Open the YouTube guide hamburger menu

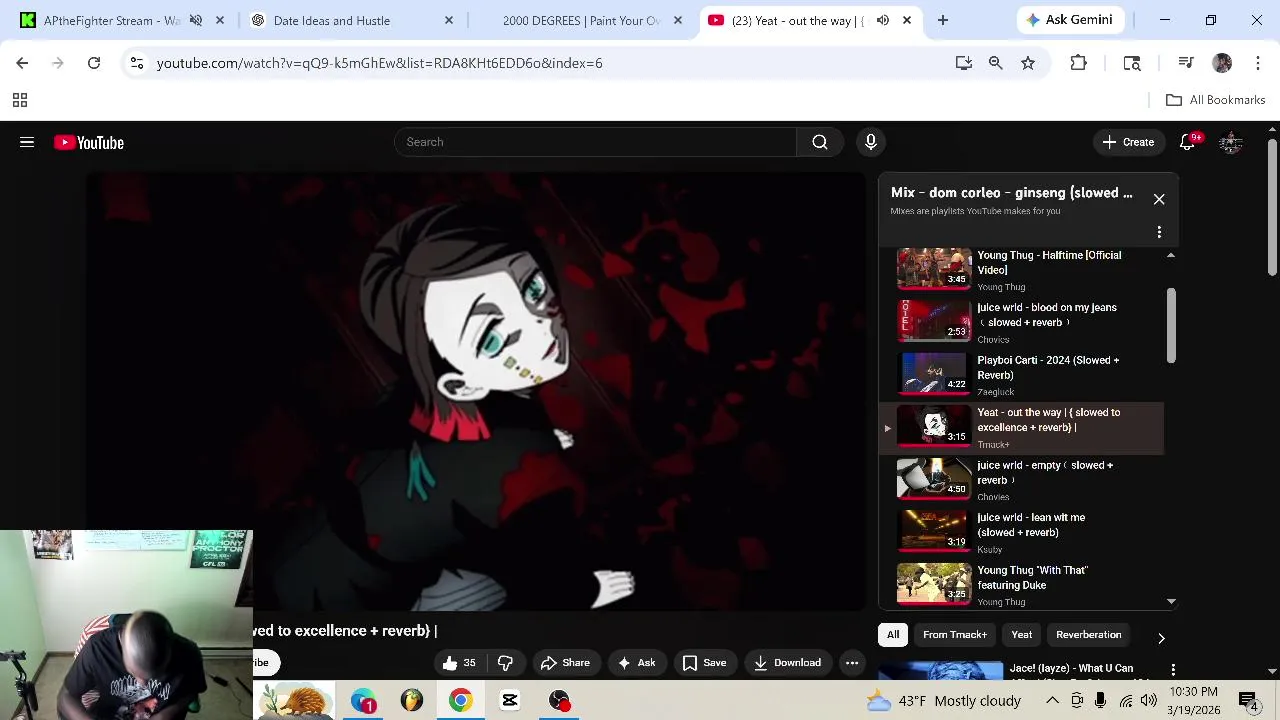click(x=27, y=142)
